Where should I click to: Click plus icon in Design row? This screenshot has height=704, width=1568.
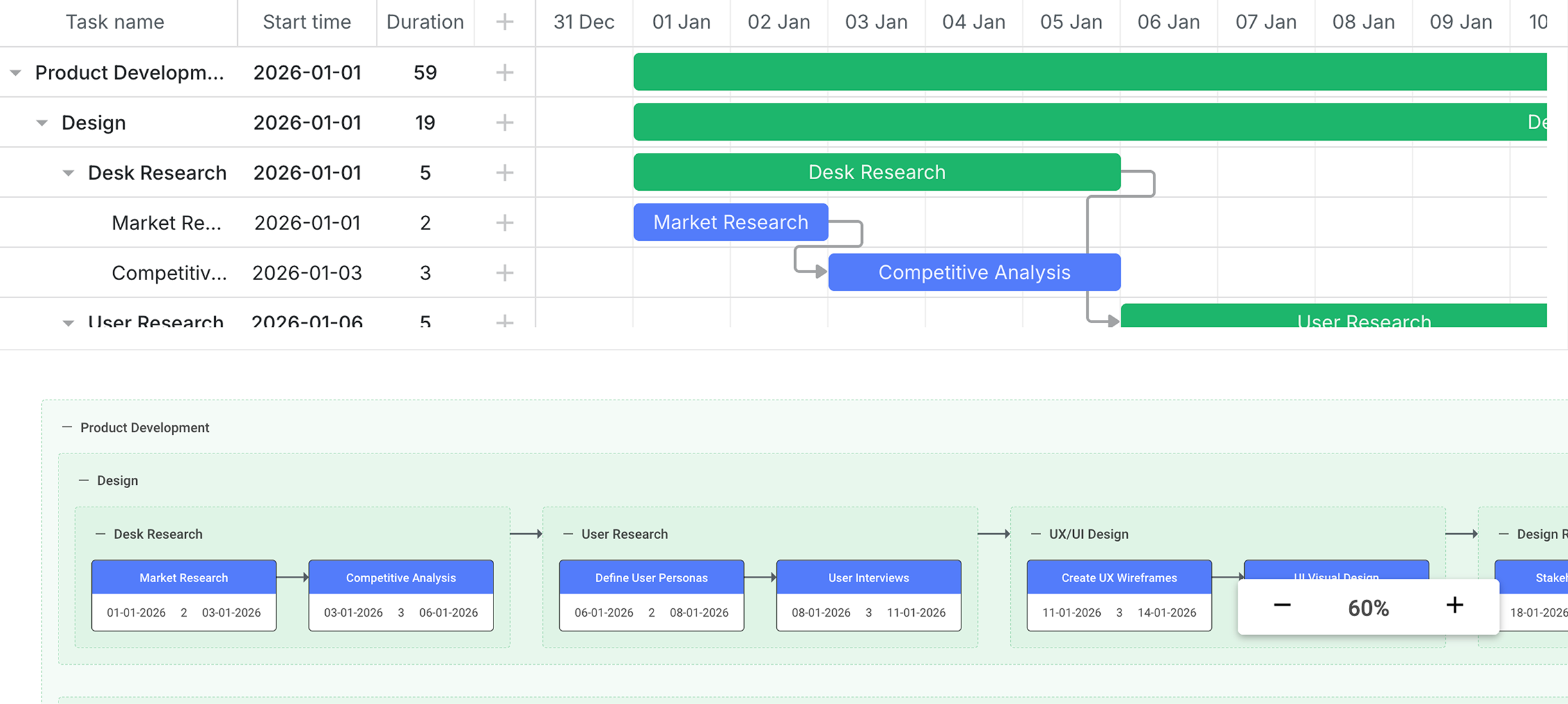click(x=504, y=122)
